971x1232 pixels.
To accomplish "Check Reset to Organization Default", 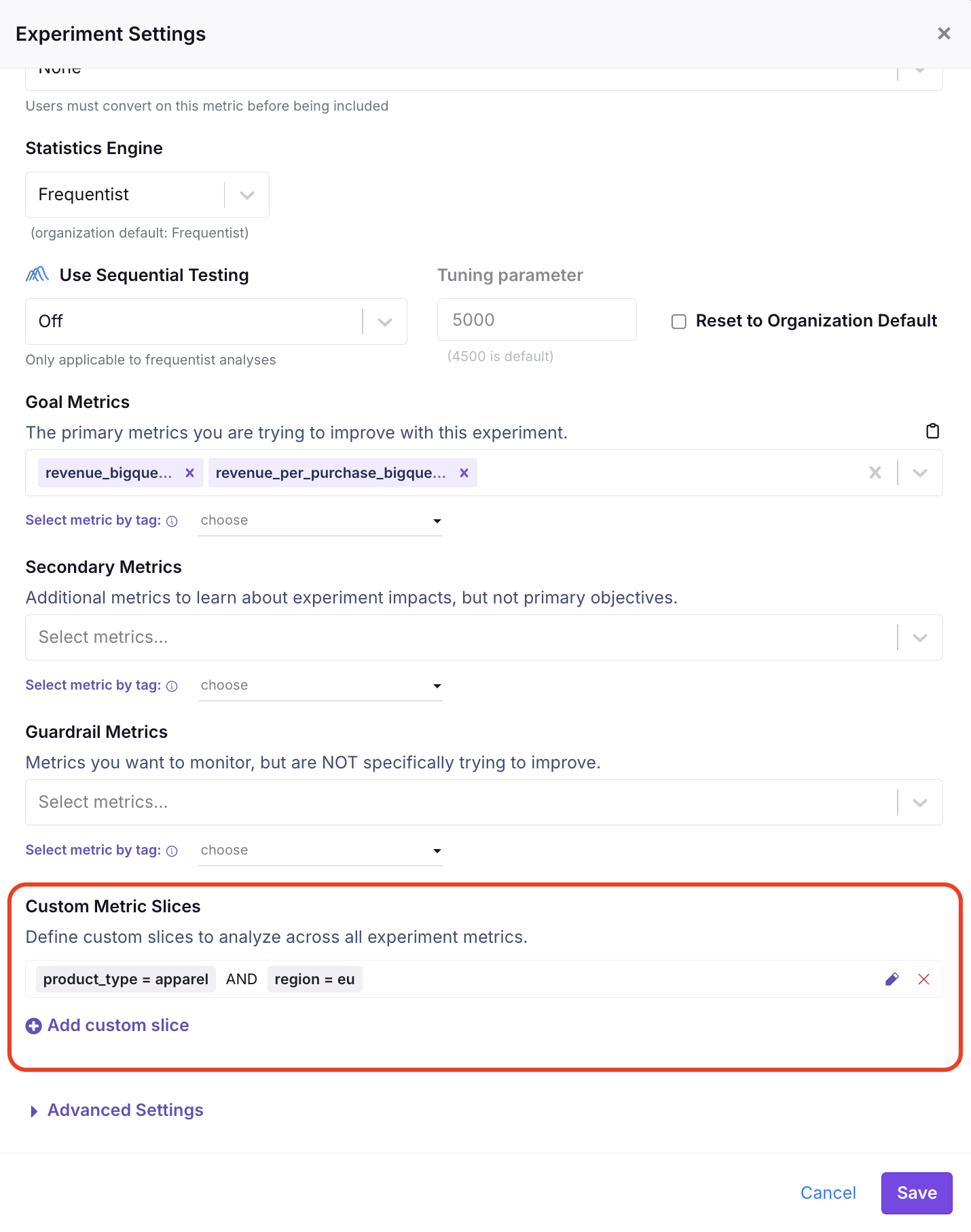I will pos(679,321).
